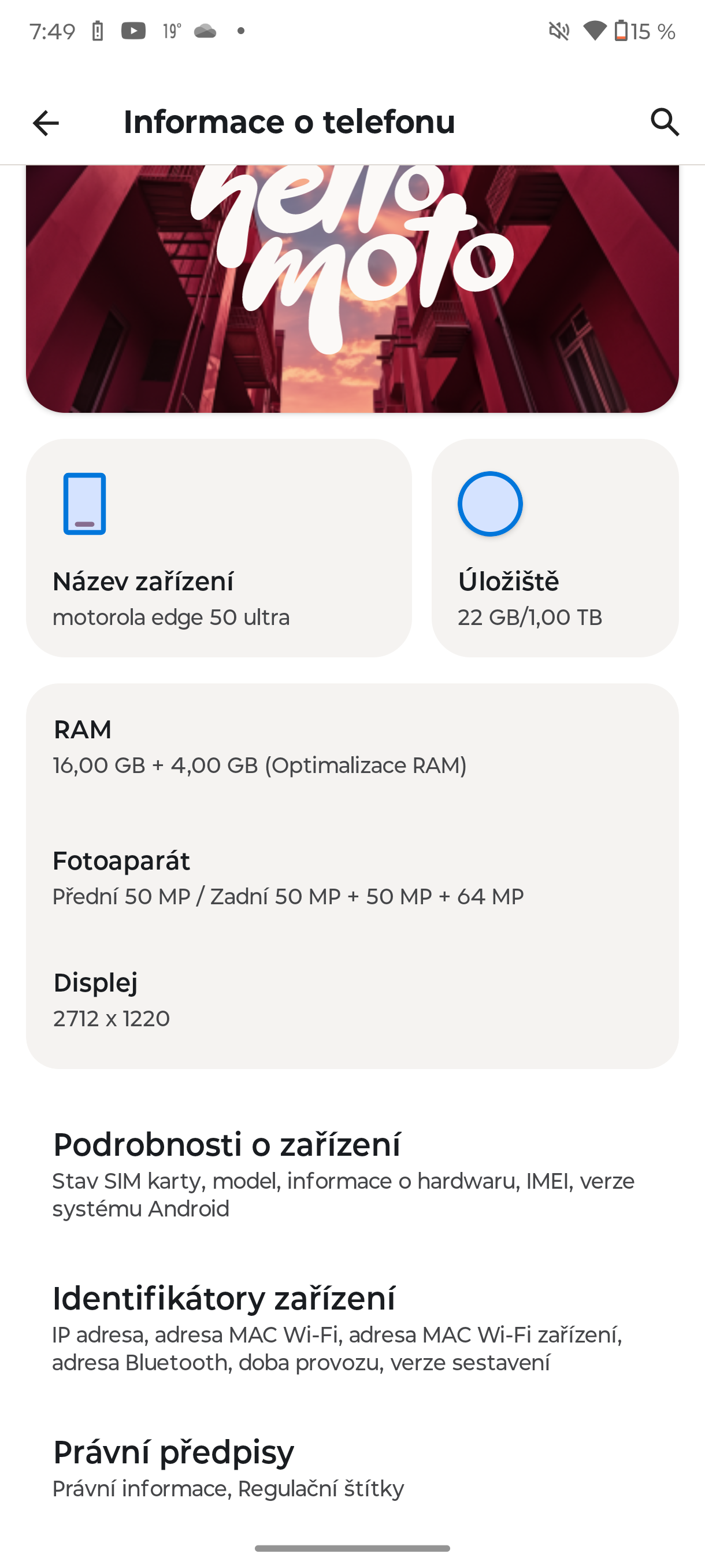This screenshot has width=705, height=1568.
Task: Tap the Wi-Fi status icon
Action: (594, 31)
